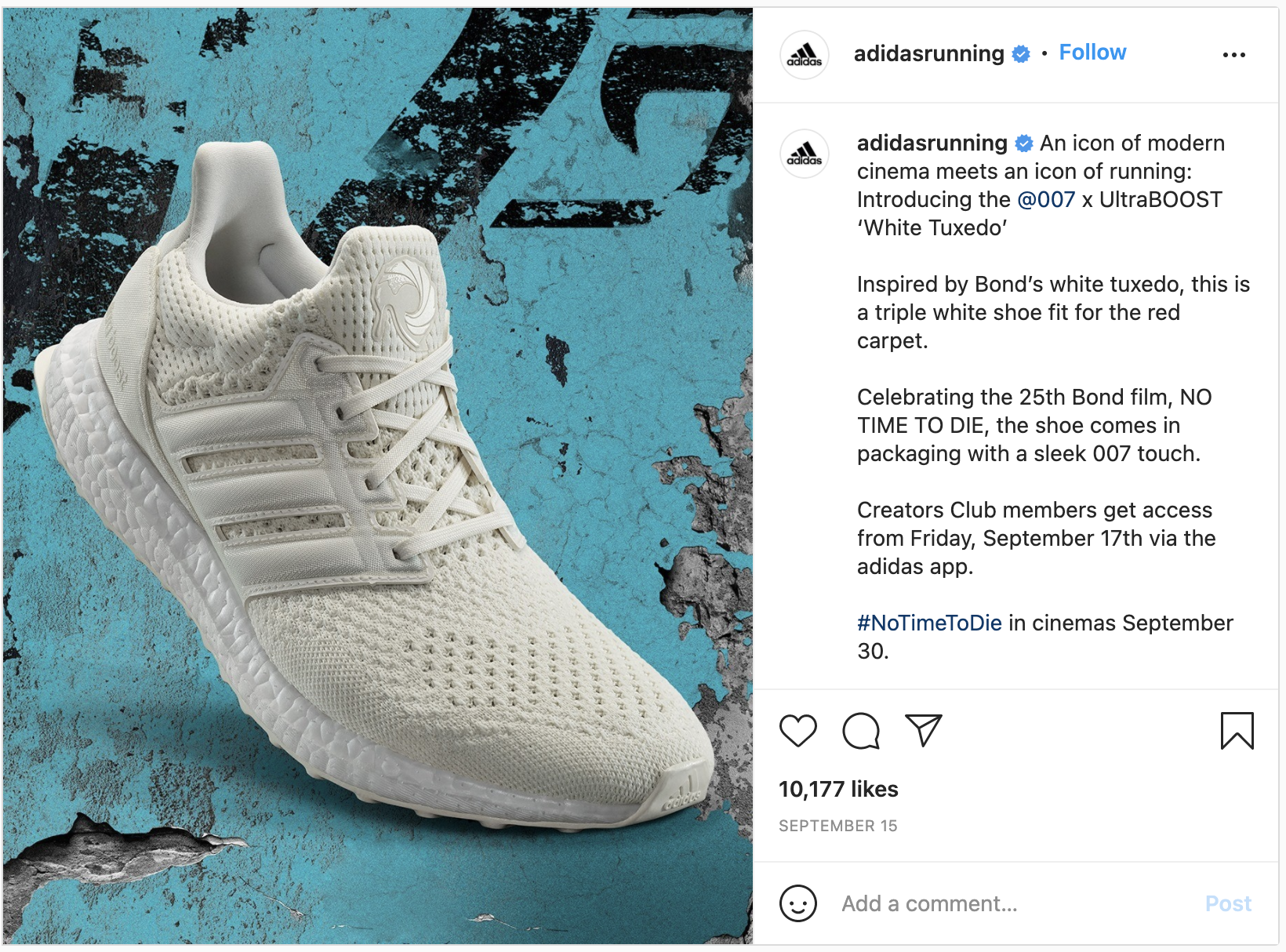Like the post with the heart icon
The image size is (1286, 952).
click(x=798, y=731)
